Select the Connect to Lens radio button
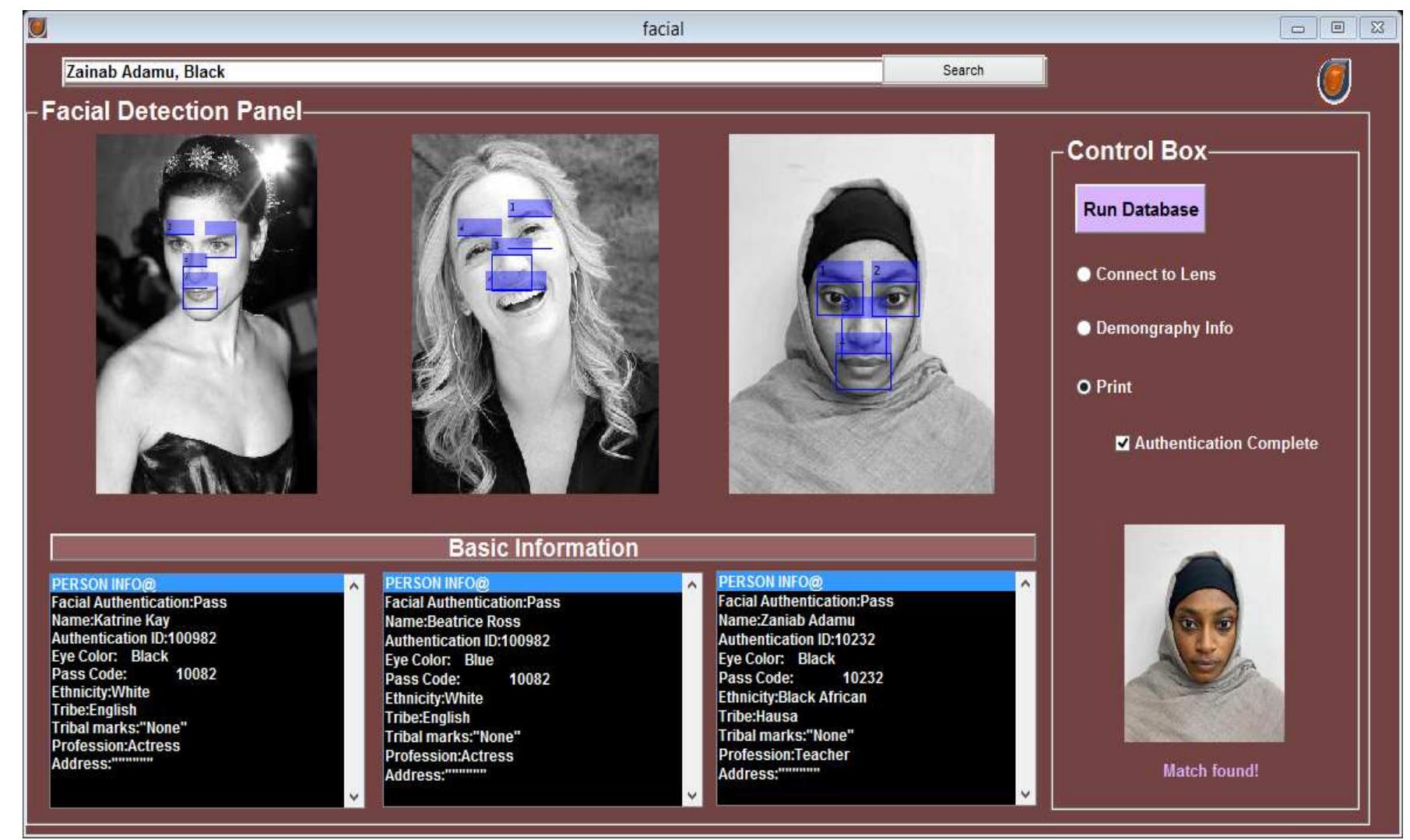This screenshot has width=1410, height=840. [x=1084, y=275]
